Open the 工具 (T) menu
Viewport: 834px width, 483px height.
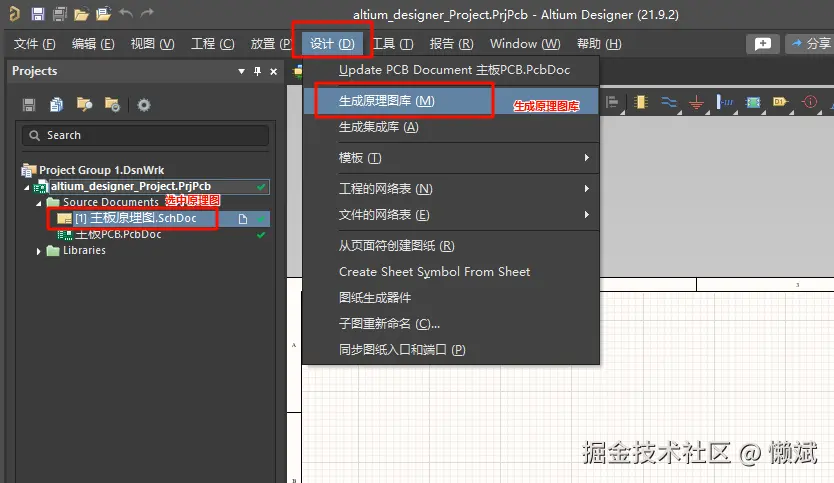click(x=393, y=44)
